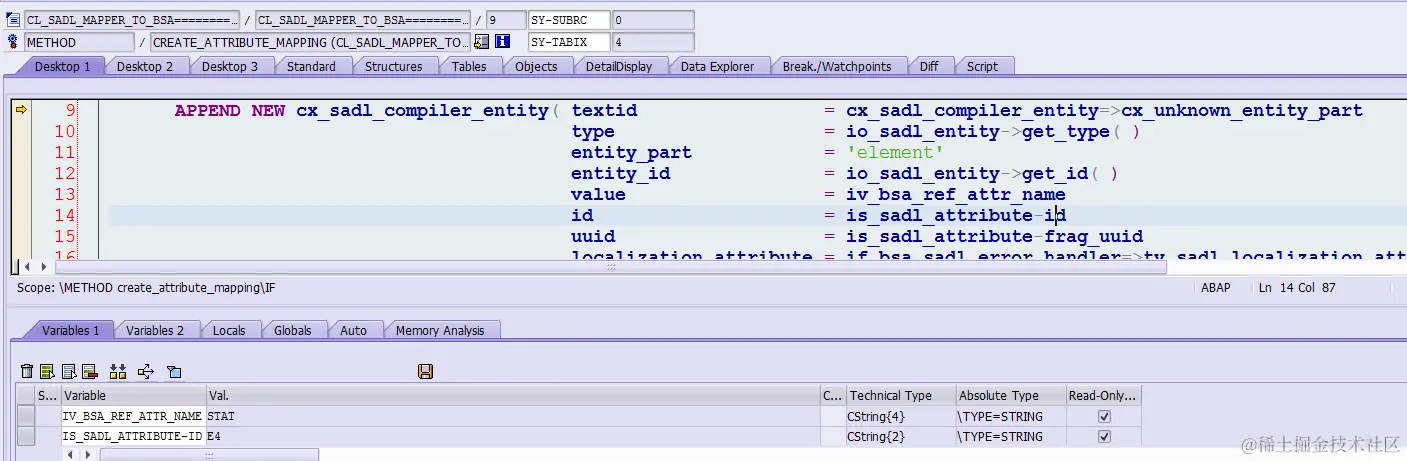Click the value cell 'E4'

[x=513, y=436]
